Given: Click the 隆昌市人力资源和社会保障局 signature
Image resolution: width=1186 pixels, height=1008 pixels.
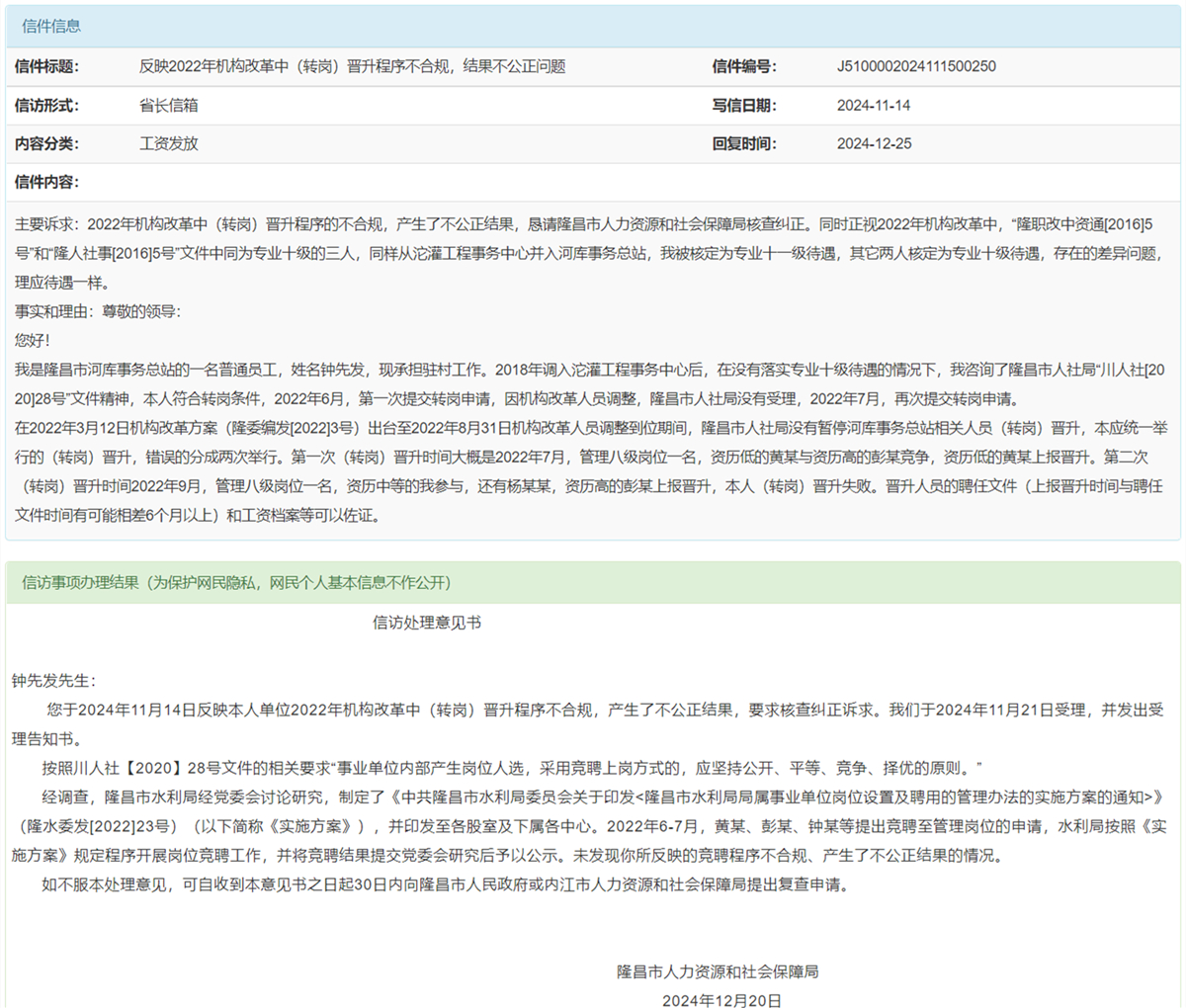Looking at the screenshot, I should coord(718,971).
